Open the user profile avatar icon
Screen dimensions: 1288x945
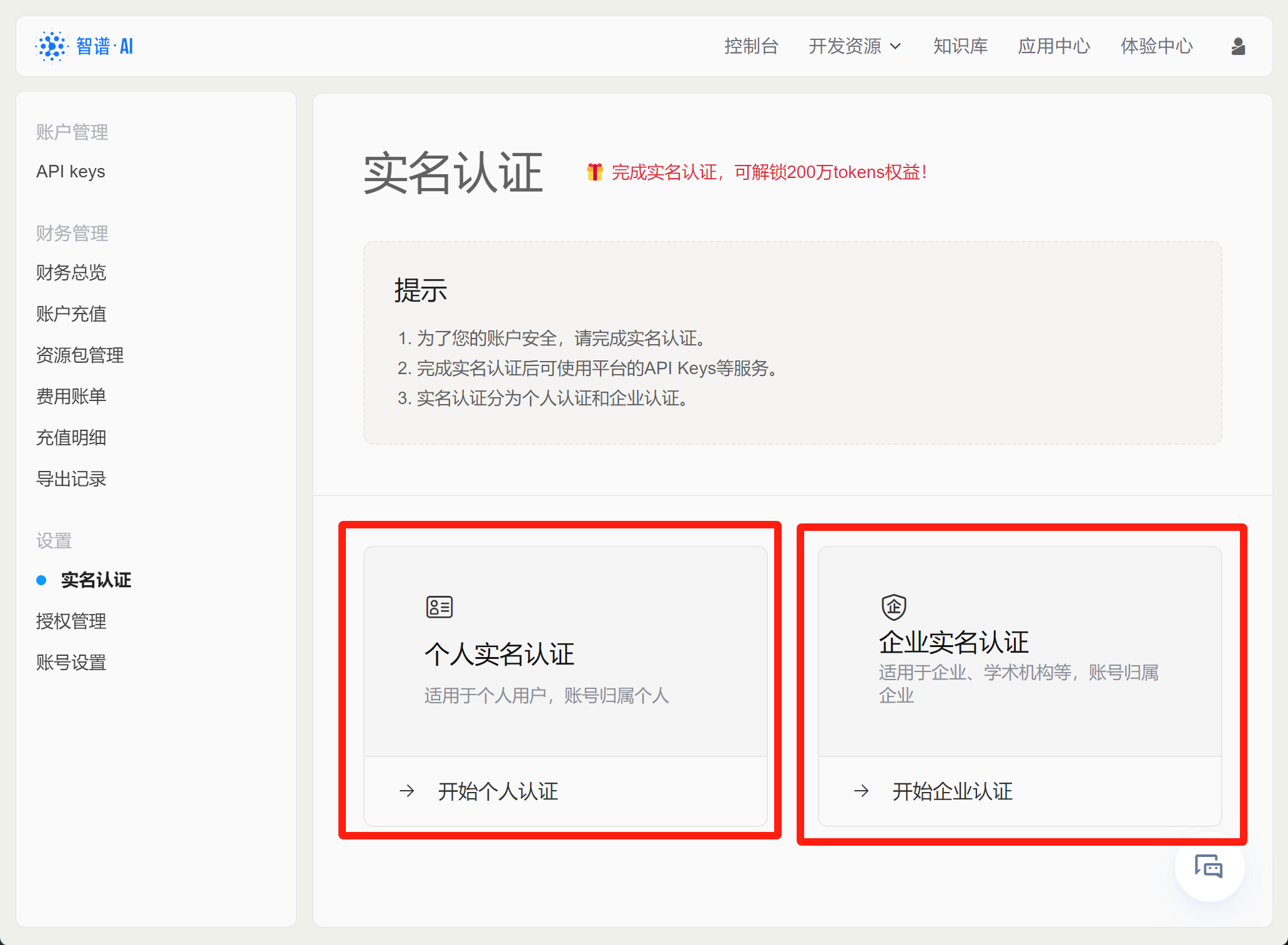(1238, 46)
